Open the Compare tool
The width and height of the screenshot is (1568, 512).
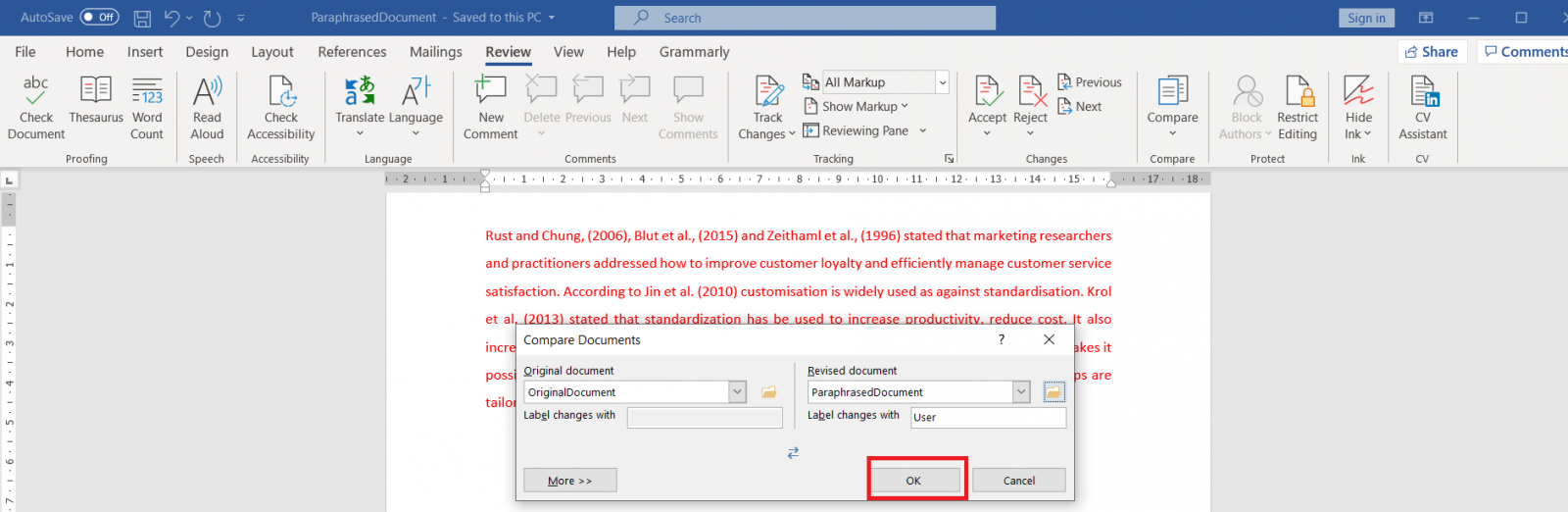[1172, 106]
